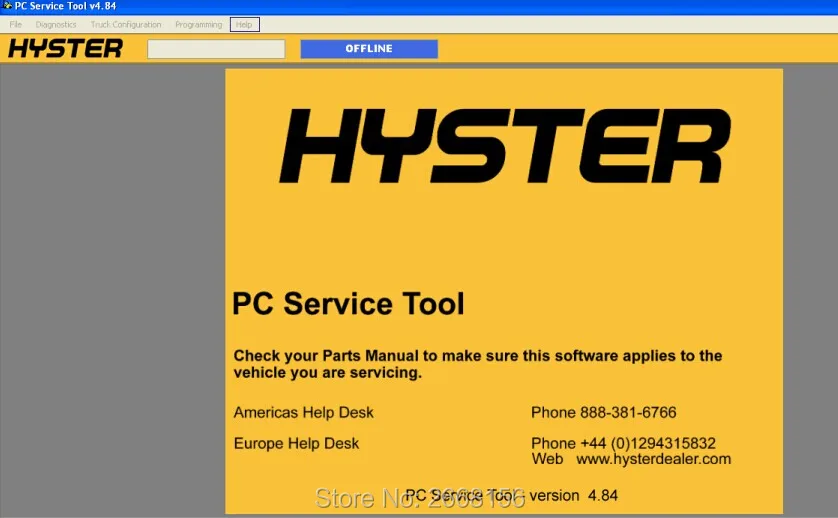Click the 'PC Service Tool' heading

(348, 304)
